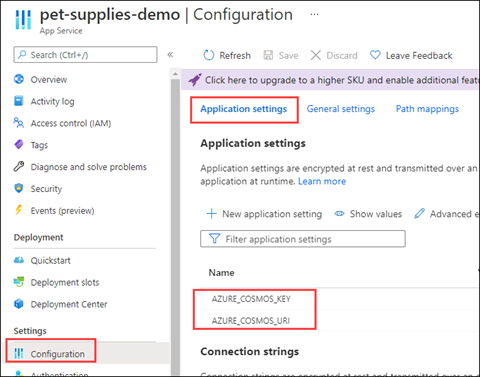Click the Leave Feedback heart icon
Viewport: 480px width, 377px height.
click(375, 55)
